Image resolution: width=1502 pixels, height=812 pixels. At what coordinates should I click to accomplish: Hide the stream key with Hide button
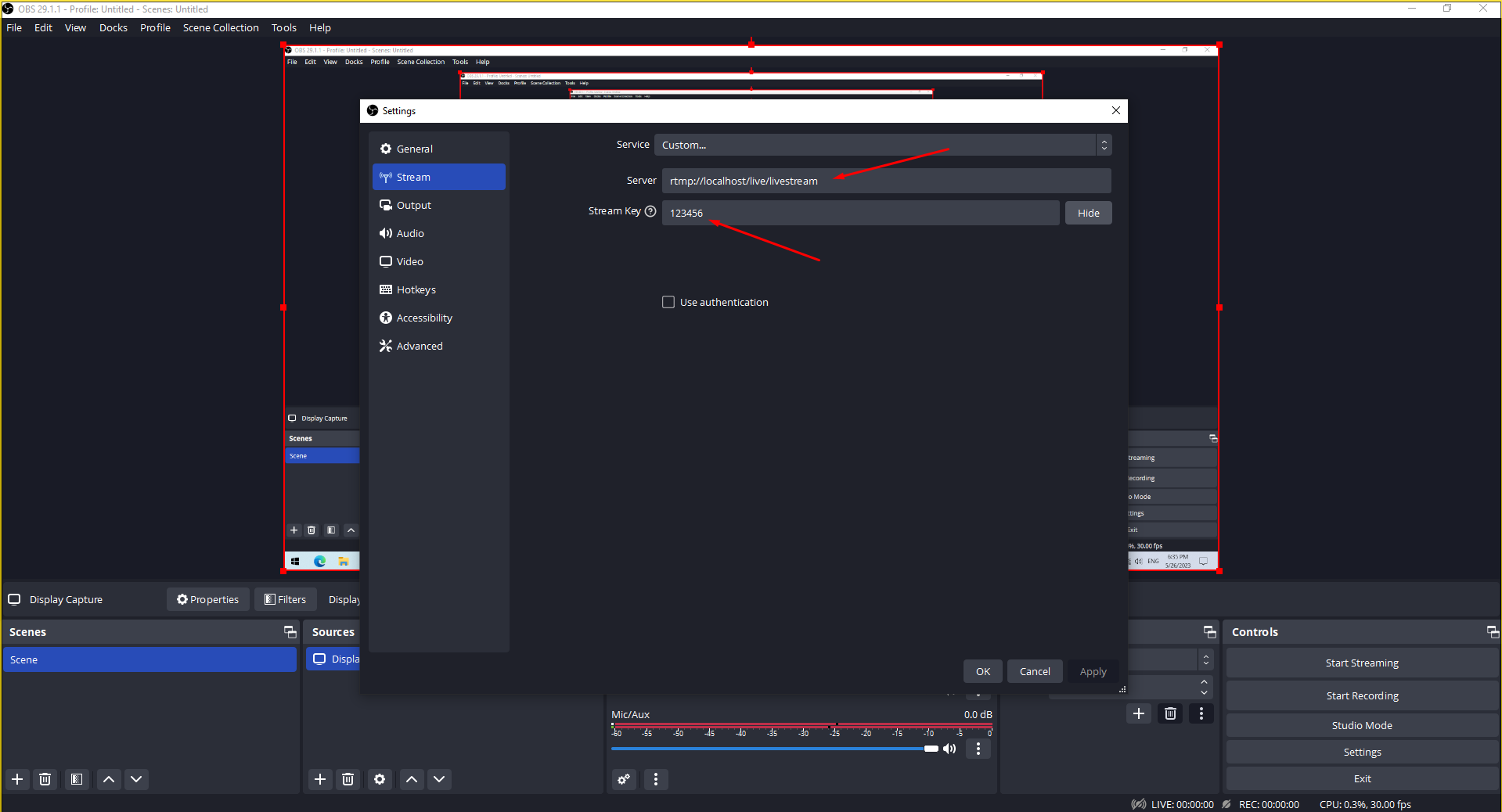[x=1088, y=213]
